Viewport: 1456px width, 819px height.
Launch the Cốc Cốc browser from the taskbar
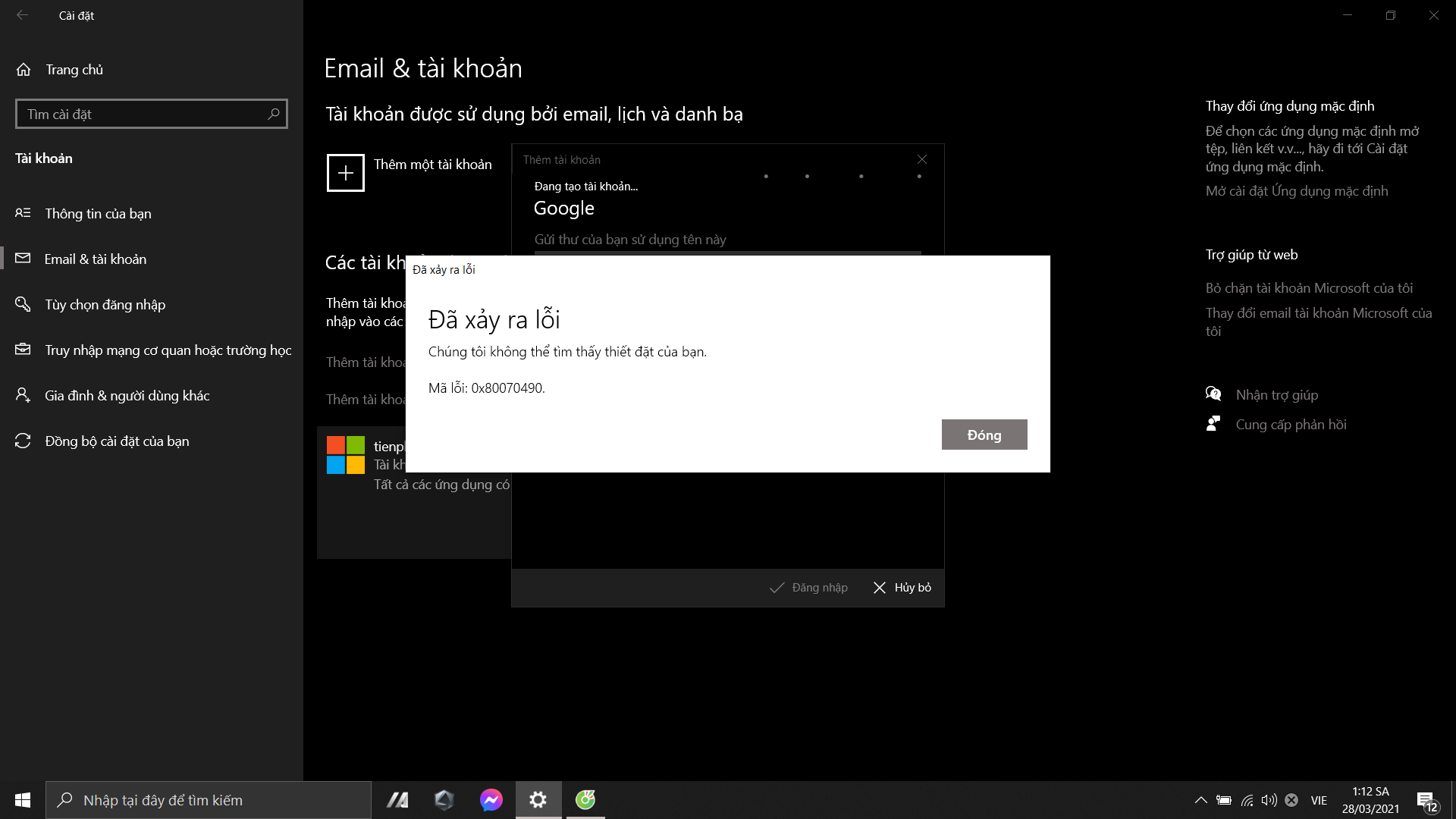(585, 800)
